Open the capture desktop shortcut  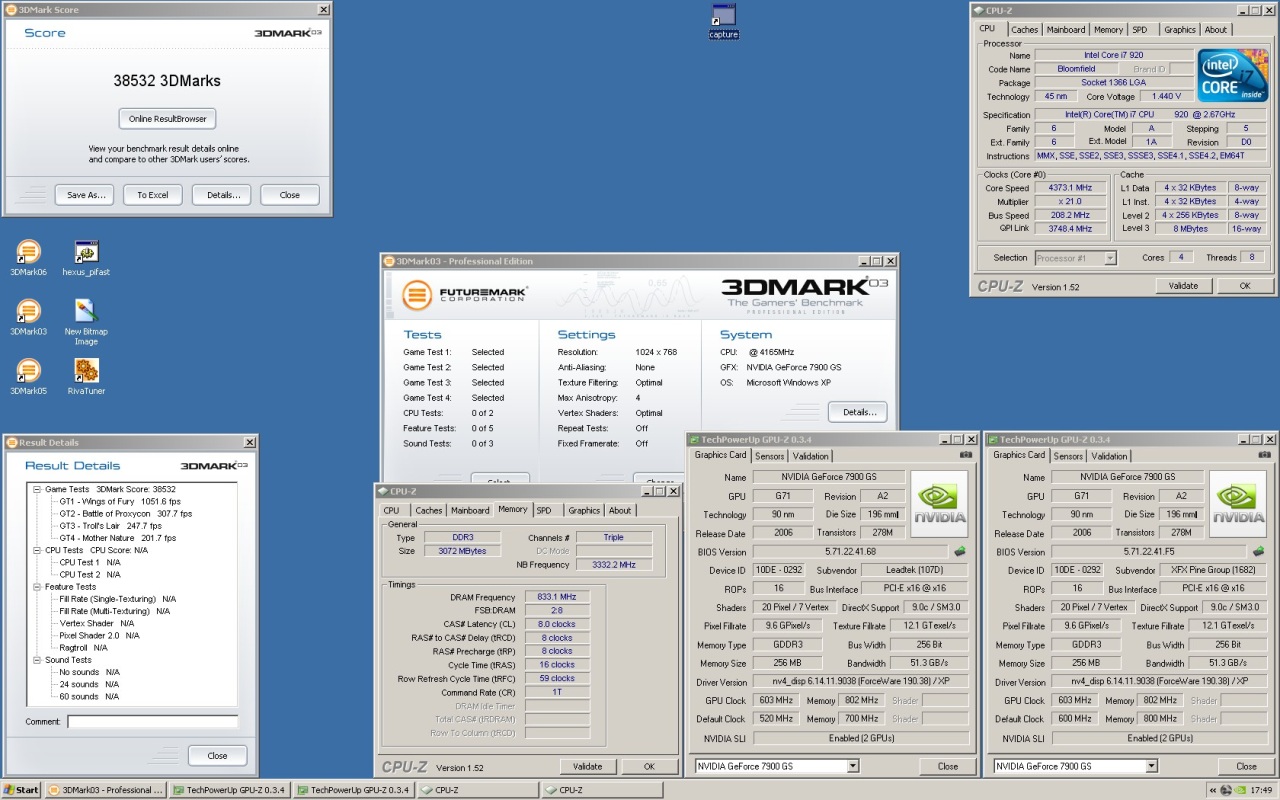point(723,21)
